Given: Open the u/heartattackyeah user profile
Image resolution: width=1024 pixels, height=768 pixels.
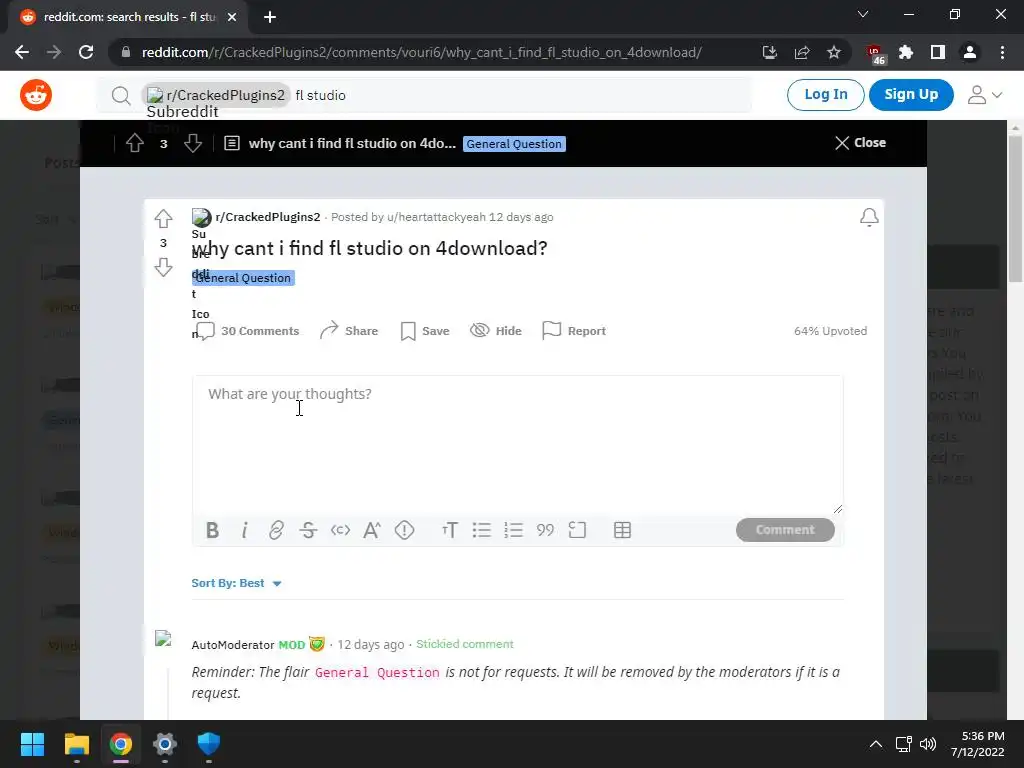Looking at the screenshot, I should 436,217.
